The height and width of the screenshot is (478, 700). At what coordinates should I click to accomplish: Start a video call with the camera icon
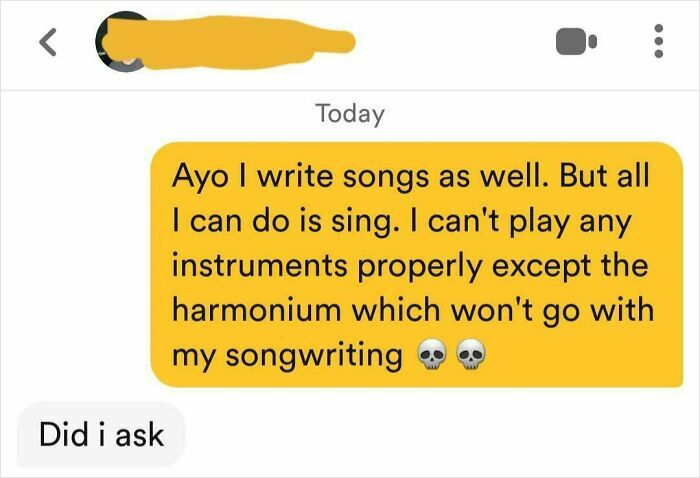pyautogui.click(x=576, y=42)
